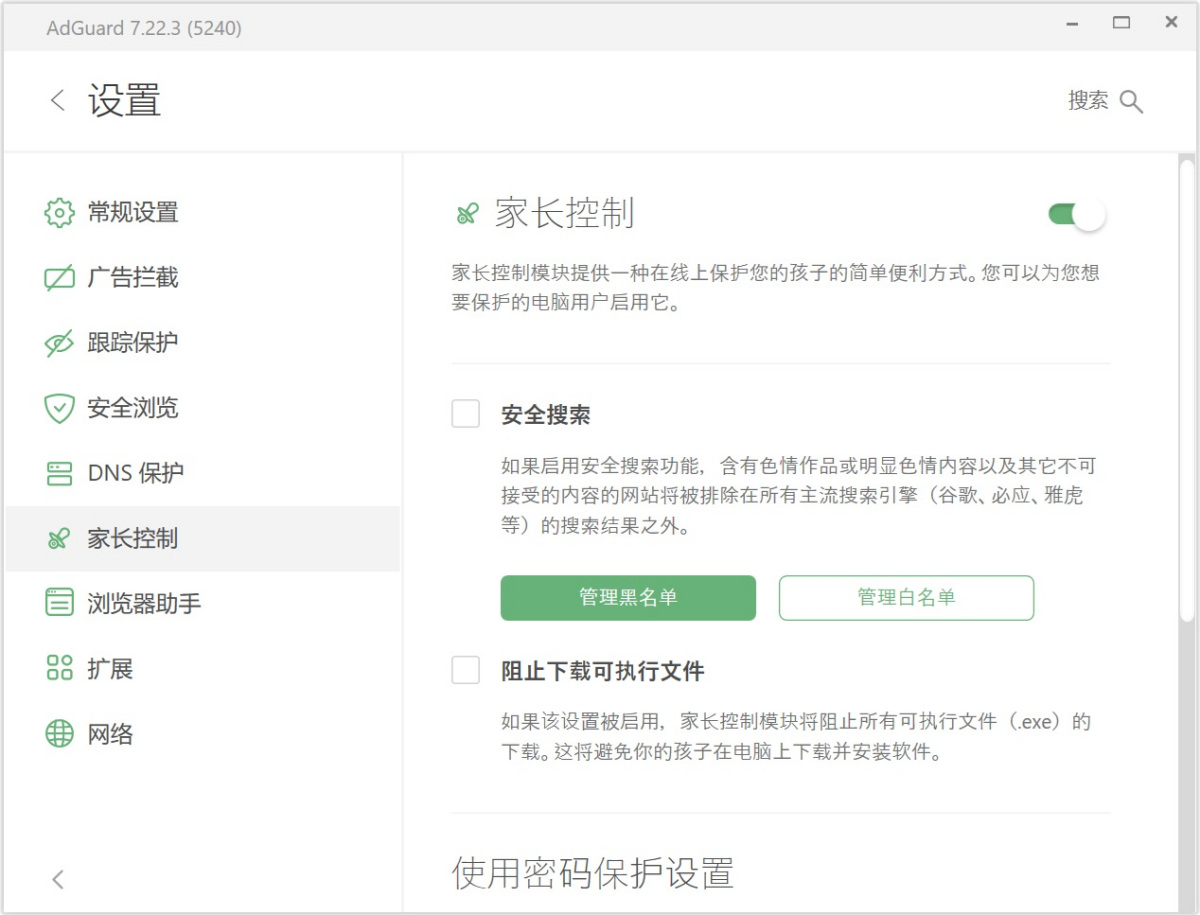Click the 浏览器助手 window icon
Image resolution: width=1200 pixels, height=915 pixels.
click(x=60, y=603)
